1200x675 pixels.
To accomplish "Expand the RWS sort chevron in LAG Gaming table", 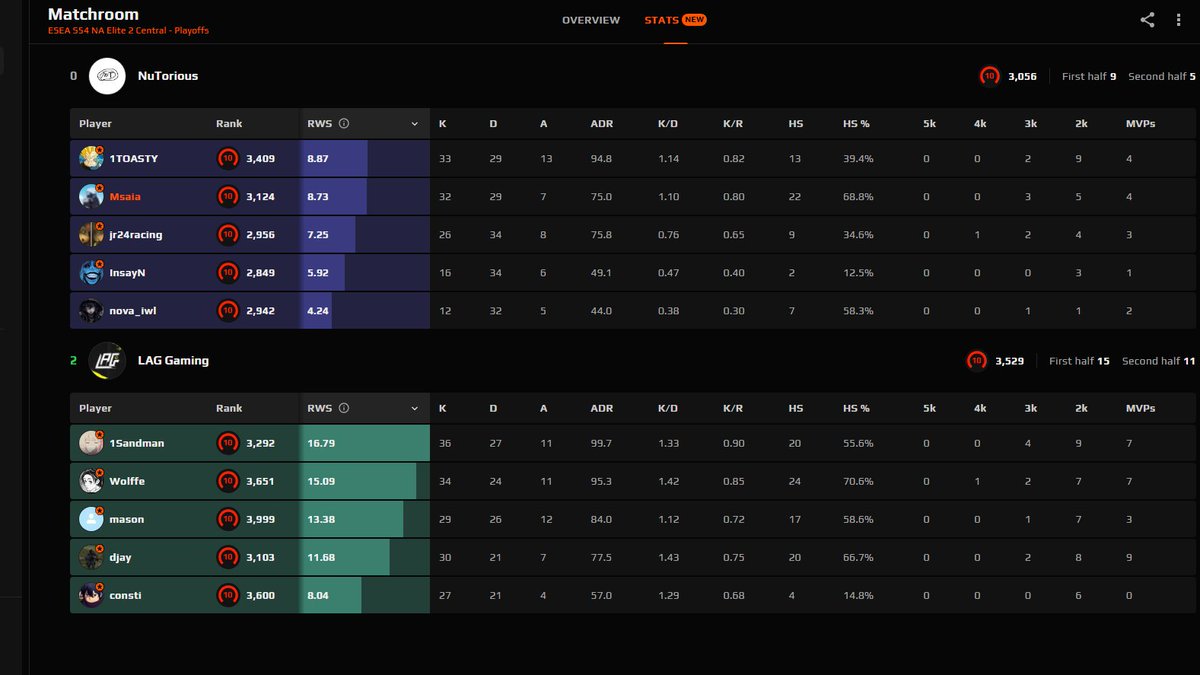I will (x=414, y=408).
